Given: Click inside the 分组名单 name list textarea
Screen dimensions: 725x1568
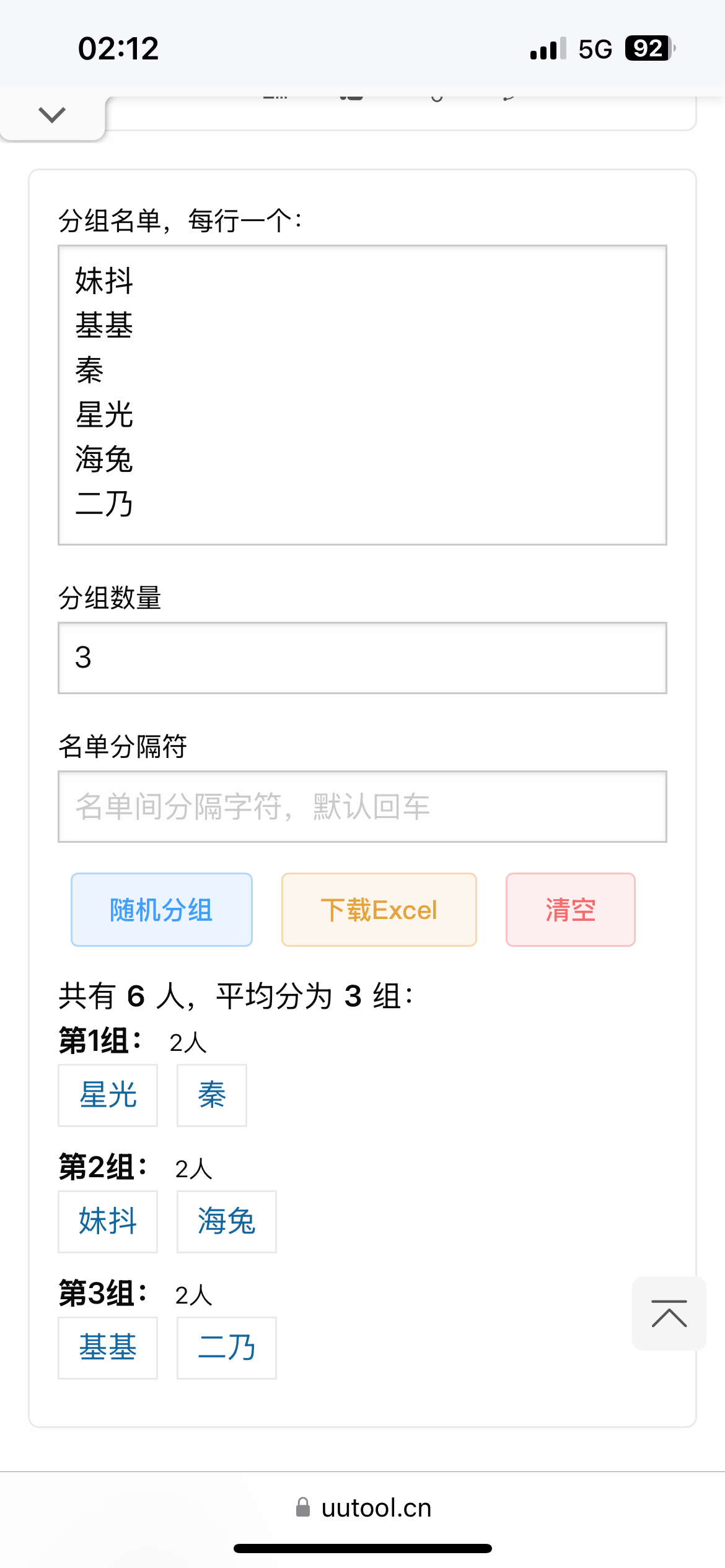Looking at the screenshot, I should click(362, 395).
